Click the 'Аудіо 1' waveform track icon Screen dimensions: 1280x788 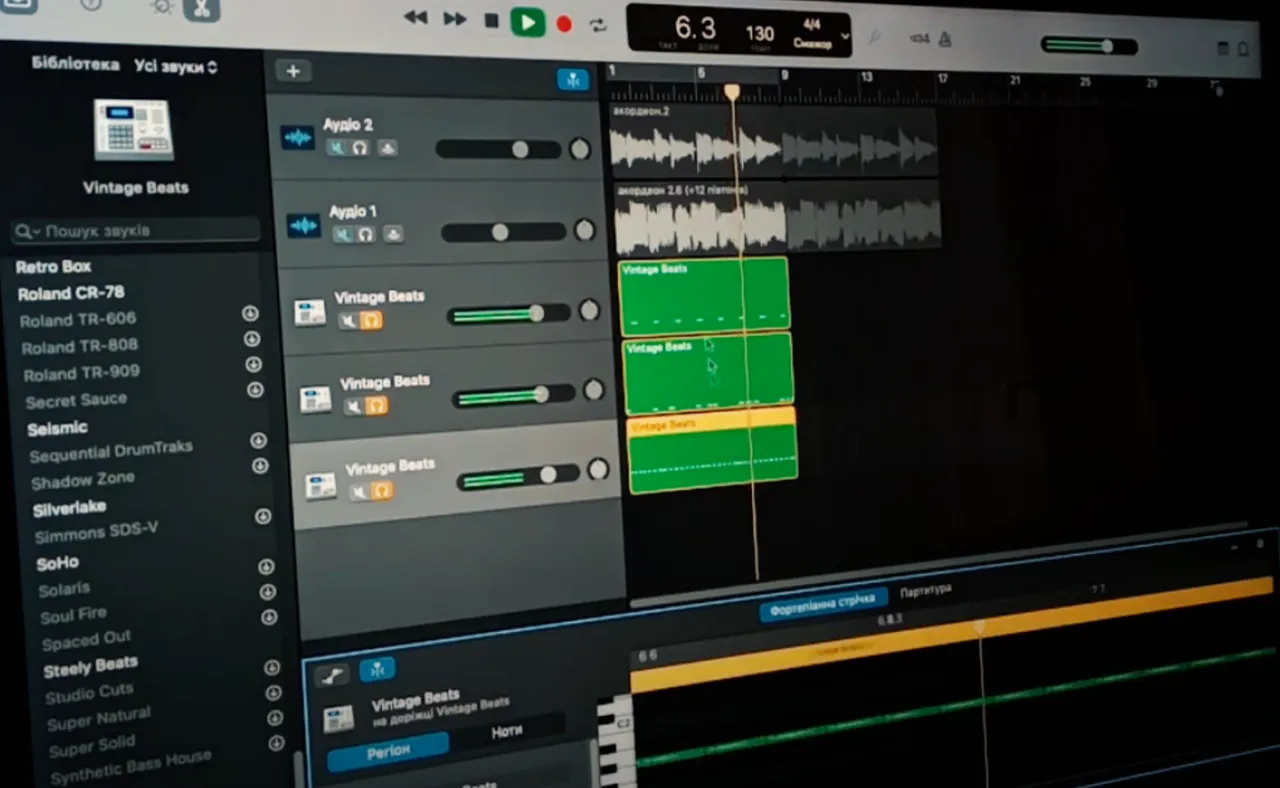coord(304,226)
